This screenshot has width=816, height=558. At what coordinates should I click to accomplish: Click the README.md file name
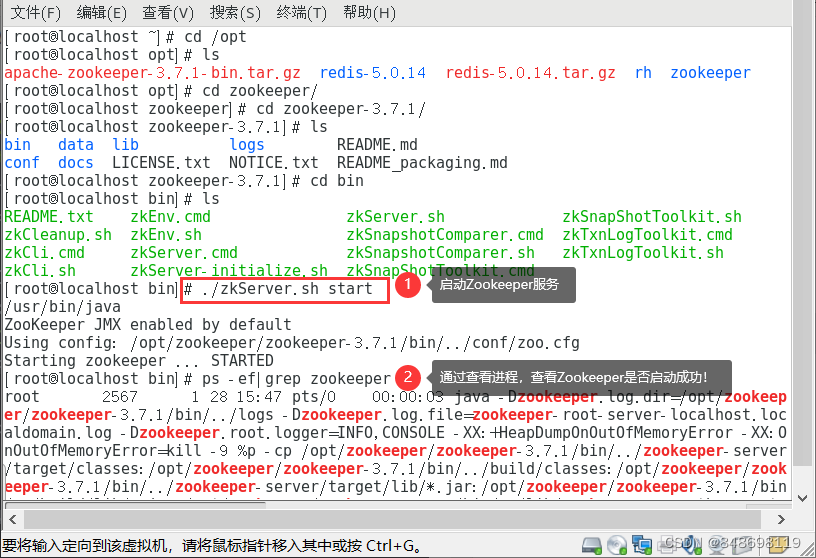(x=377, y=145)
